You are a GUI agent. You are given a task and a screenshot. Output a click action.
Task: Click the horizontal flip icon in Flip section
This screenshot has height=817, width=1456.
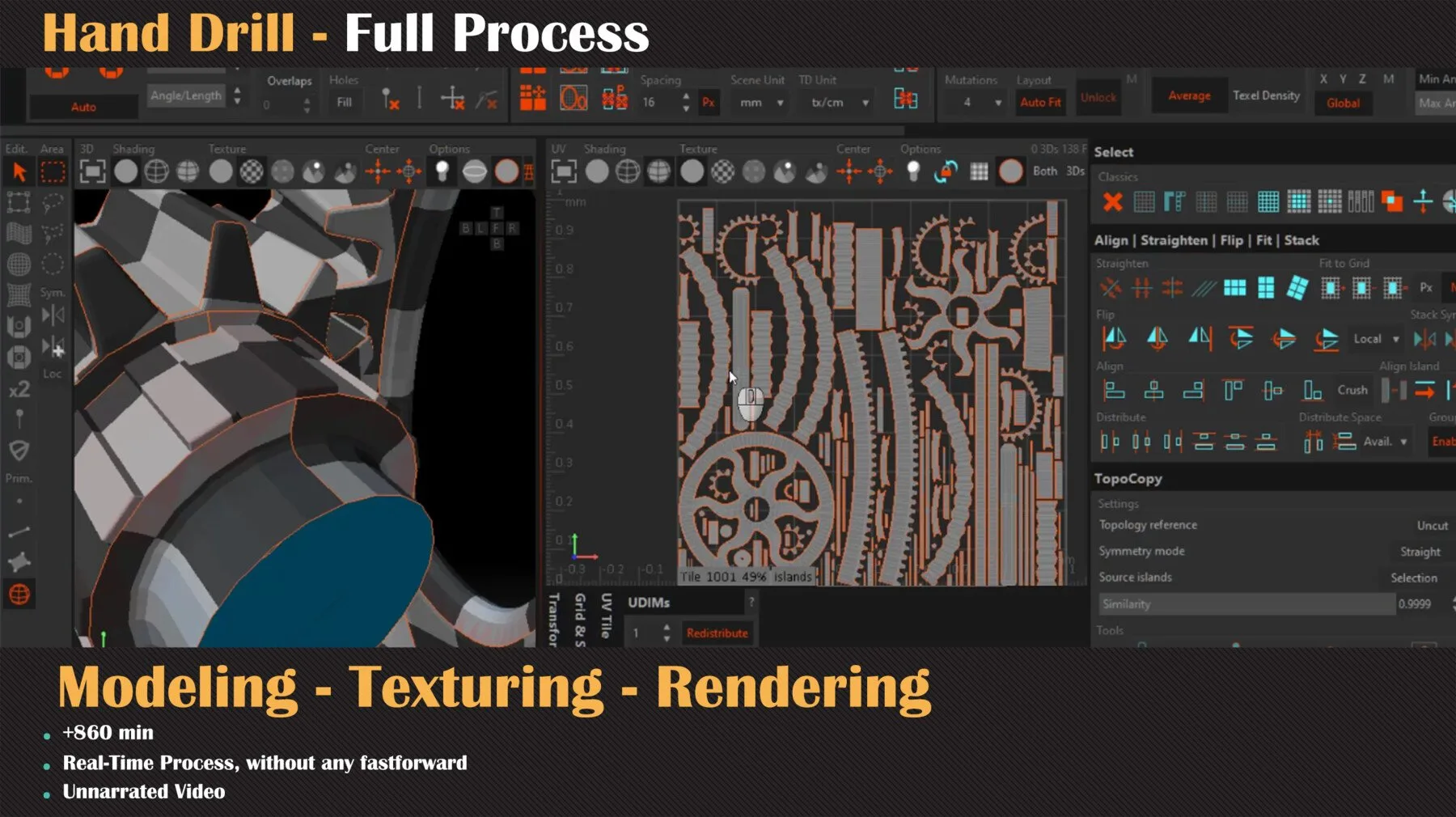(x=1115, y=340)
